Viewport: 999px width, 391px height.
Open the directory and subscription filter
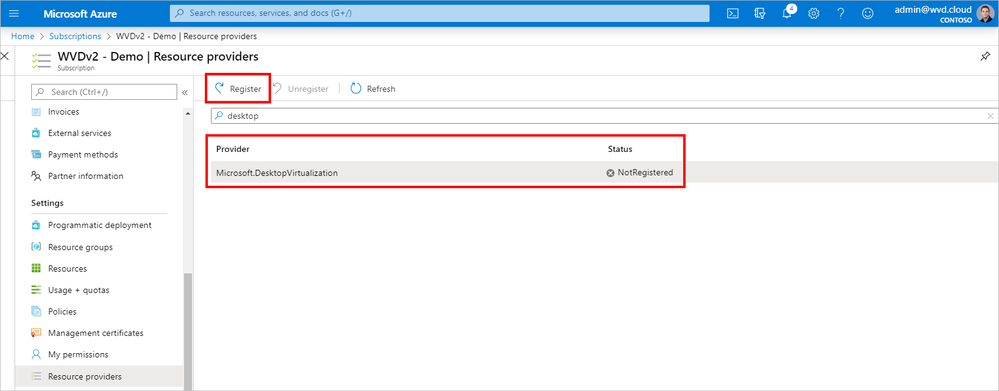759,13
